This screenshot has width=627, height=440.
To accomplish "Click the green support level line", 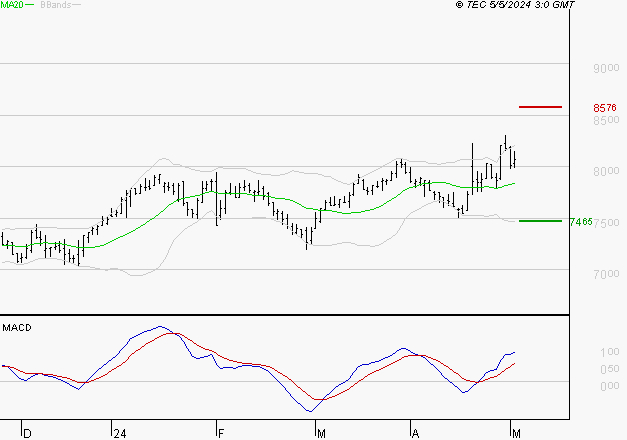I will pyautogui.click(x=540, y=221).
